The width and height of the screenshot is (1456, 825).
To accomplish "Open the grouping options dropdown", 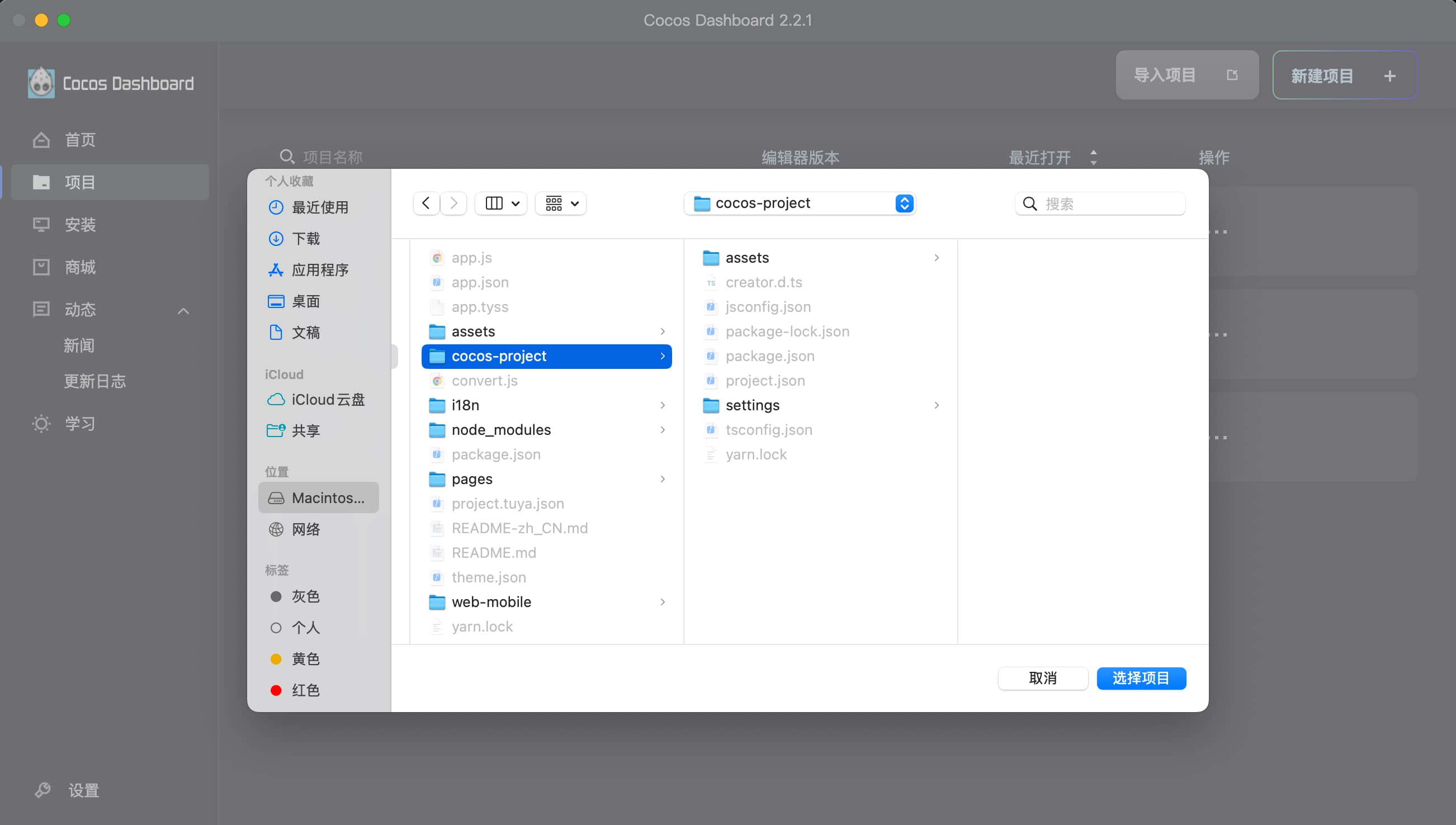I will (x=561, y=203).
